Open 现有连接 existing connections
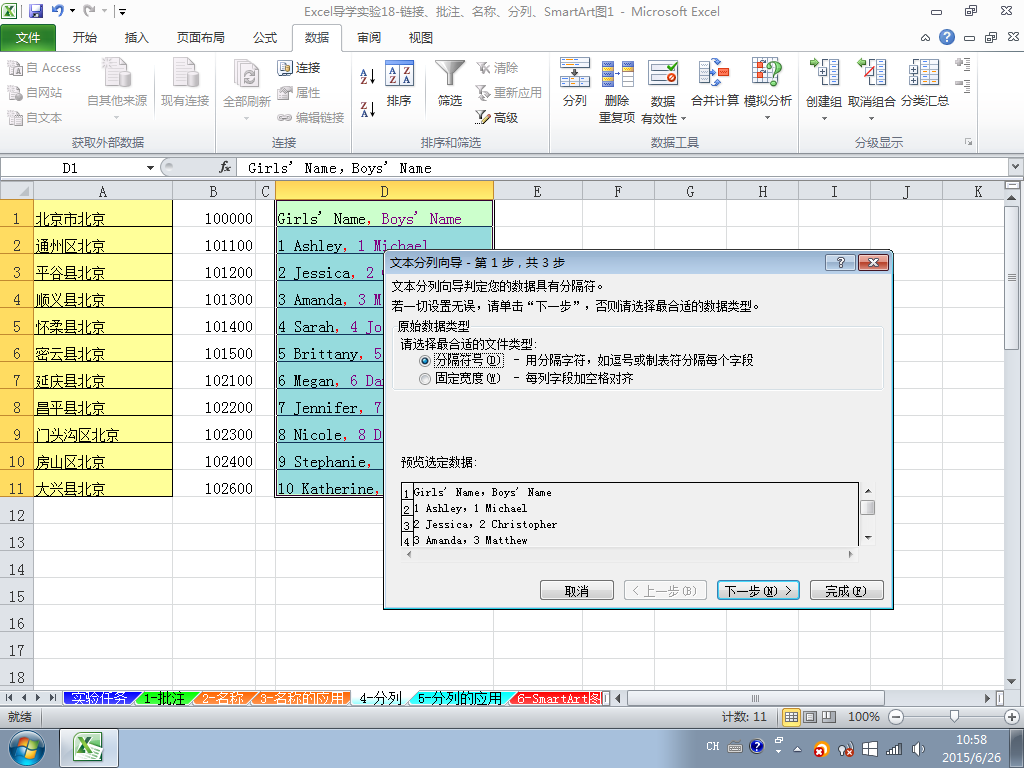The height and width of the screenshot is (768, 1024). [185, 82]
